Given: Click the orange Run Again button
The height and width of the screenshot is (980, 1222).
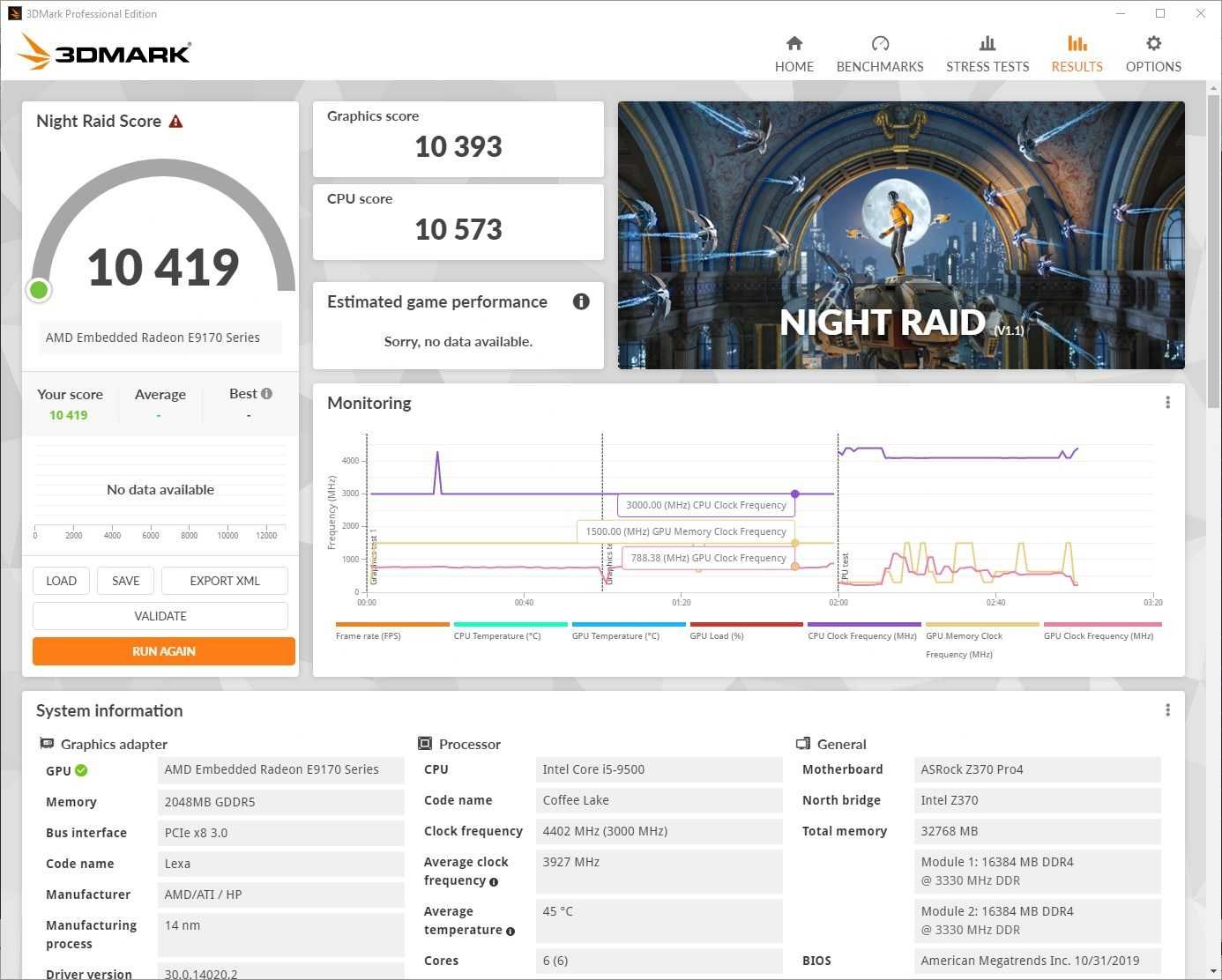Looking at the screenshot, I should pos(164,651).
